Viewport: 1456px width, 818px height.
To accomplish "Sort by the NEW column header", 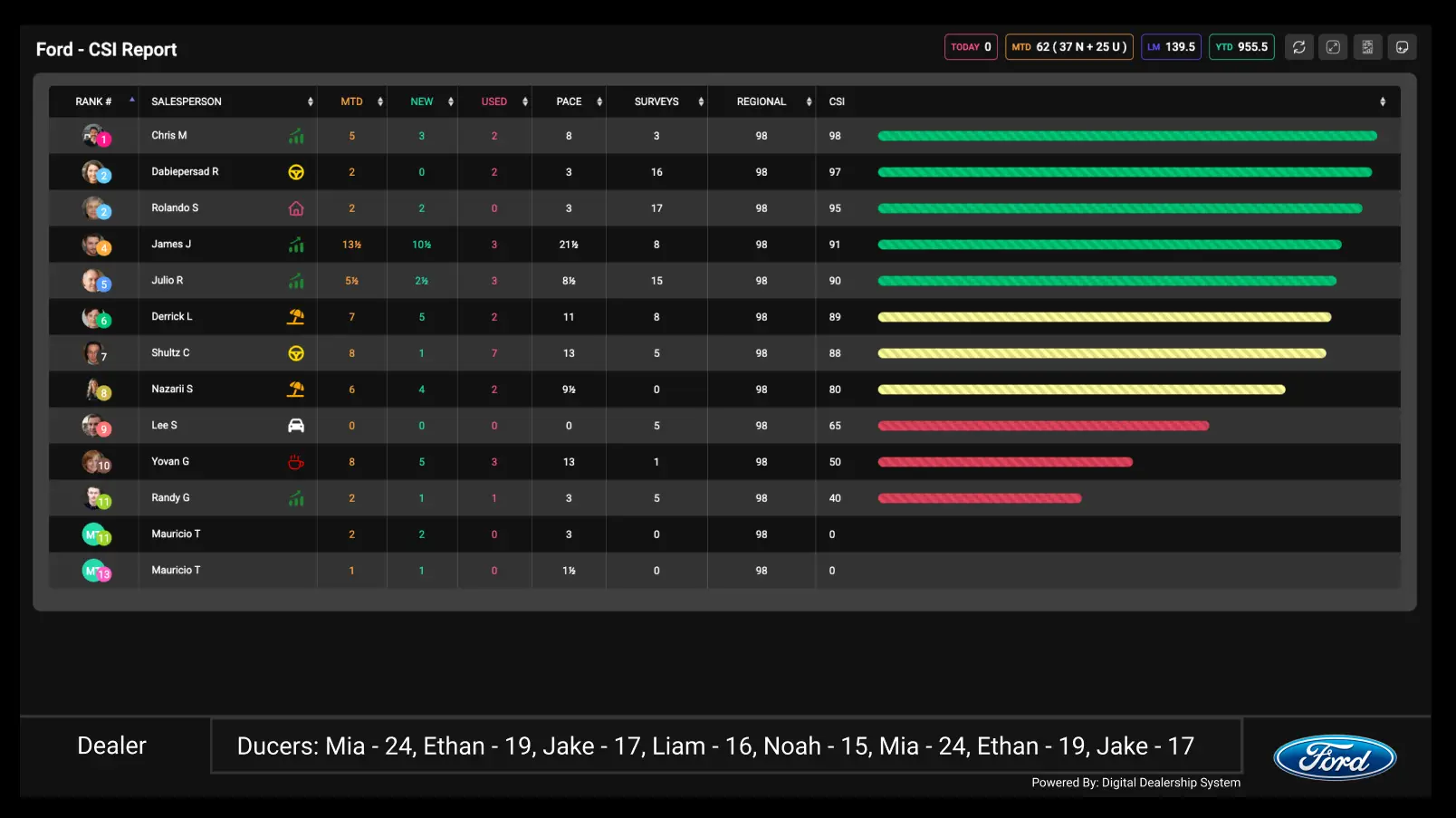I will point(422,101).
